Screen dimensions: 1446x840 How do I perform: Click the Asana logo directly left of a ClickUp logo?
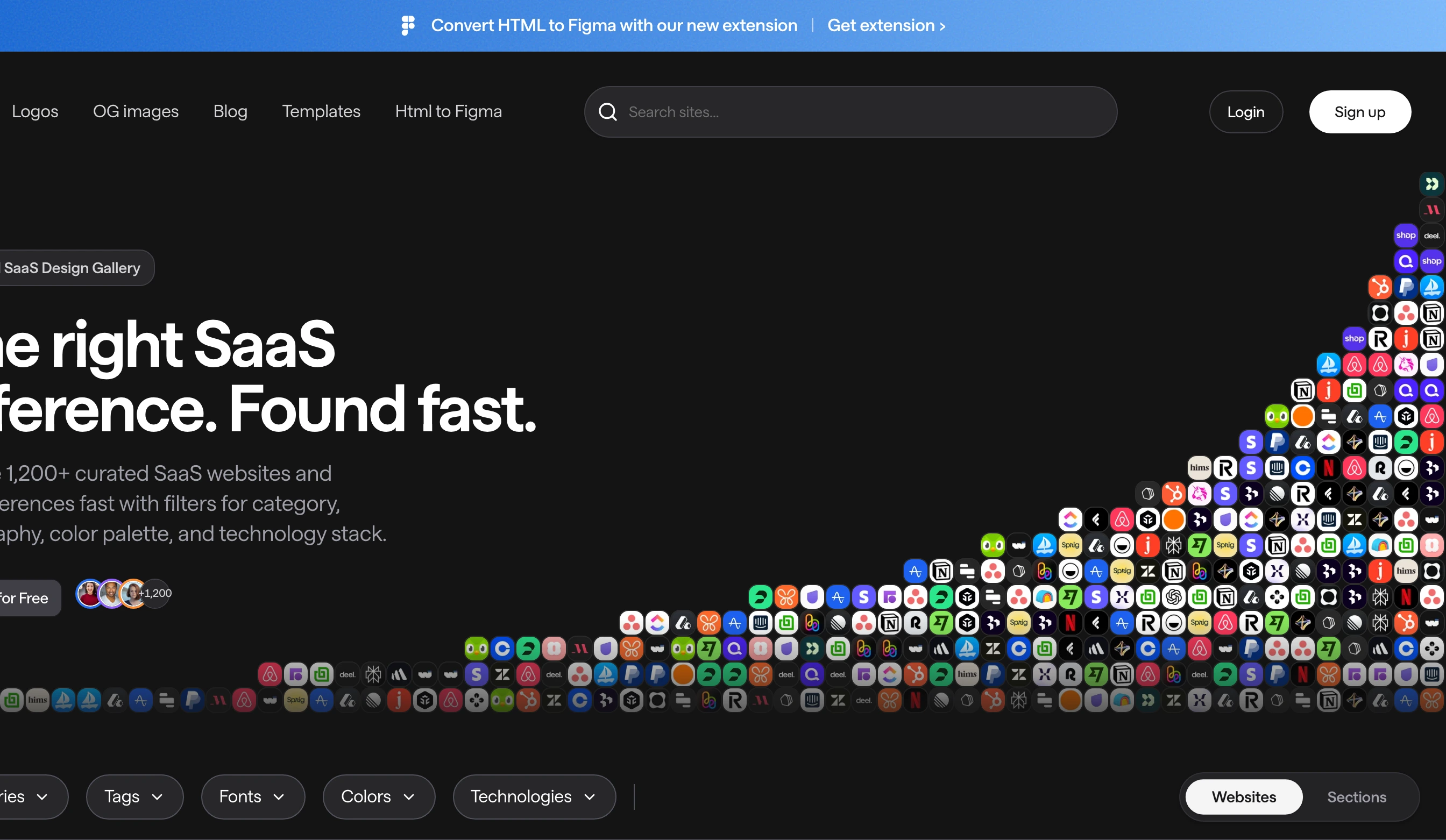[x=631, y=623]
